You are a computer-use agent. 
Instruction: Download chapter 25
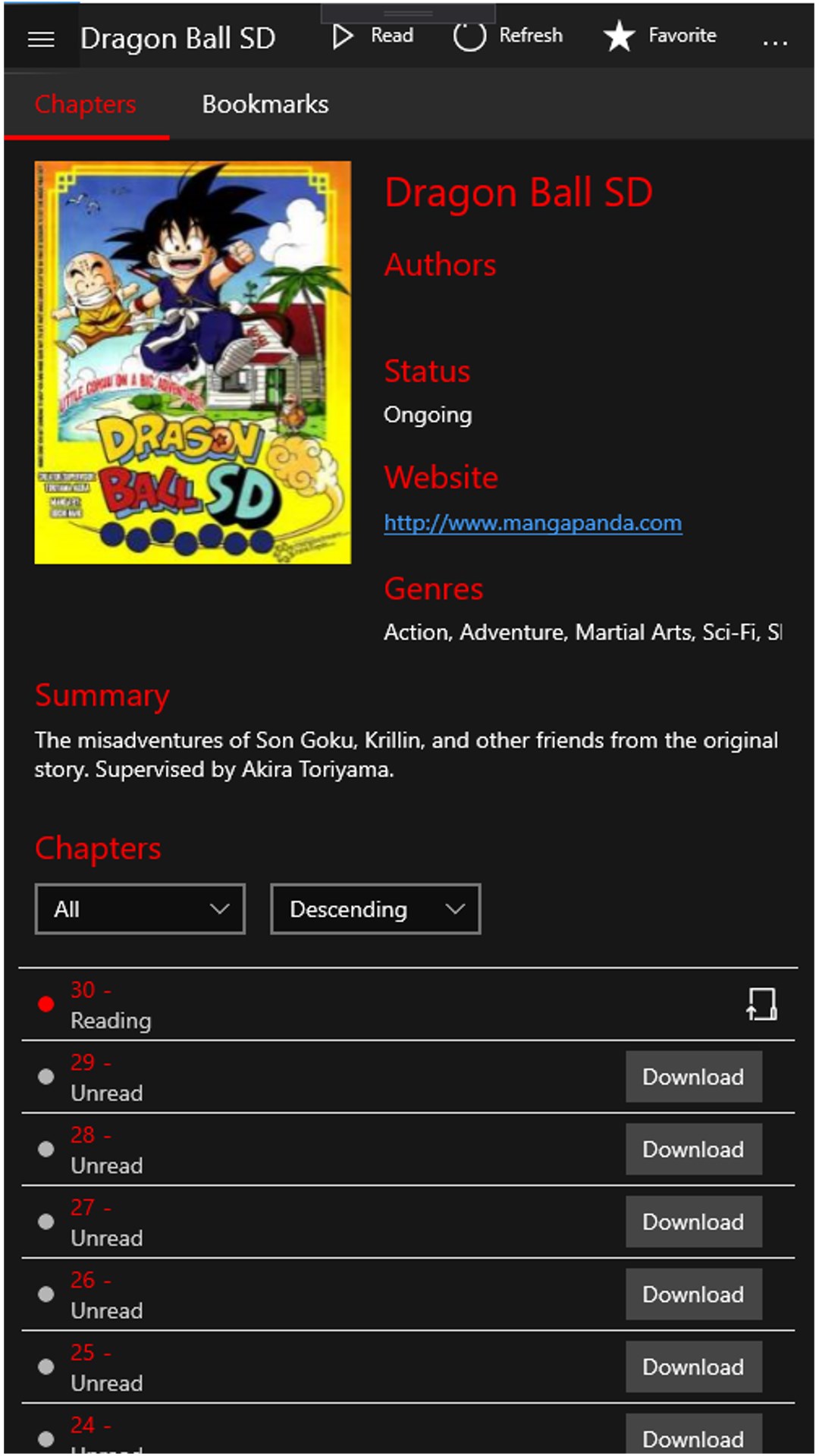694,1367
